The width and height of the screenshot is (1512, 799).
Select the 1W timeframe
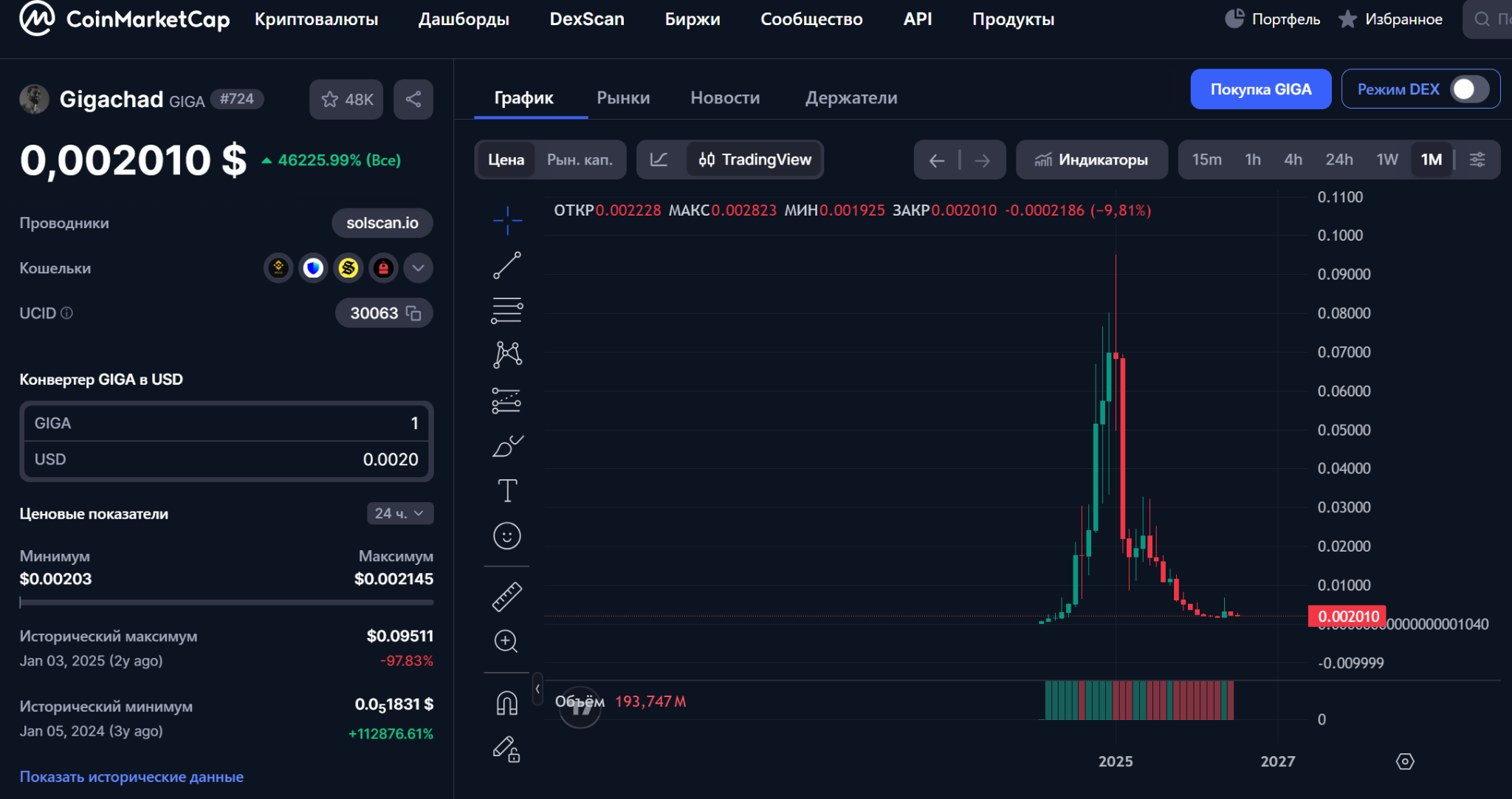pyautogui.click(x=1387, y=160)
